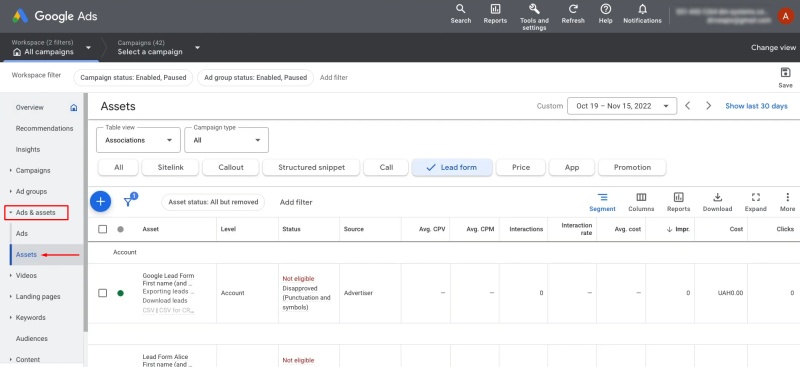Screen dimensions: 800x367
Task: Open the Columns tool
Action: pos(641,202)
